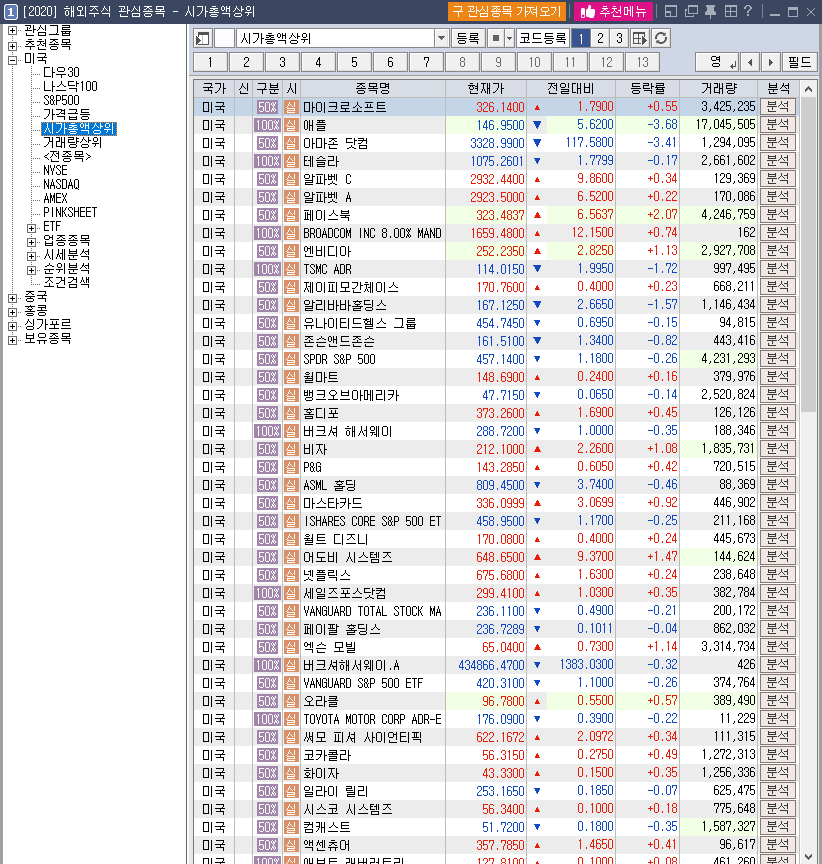Click 분석 button in the 애플 row
This screenshot has width=822, height=864.
pos(778,125)
